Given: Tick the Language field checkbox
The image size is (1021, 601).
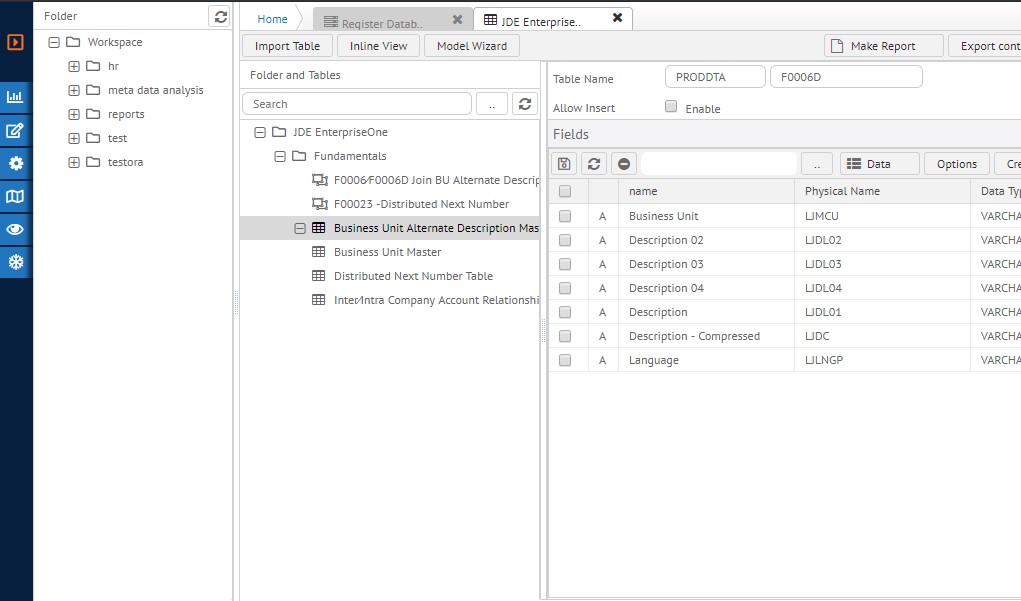Looking at the screenshot, I should [565, 360].
